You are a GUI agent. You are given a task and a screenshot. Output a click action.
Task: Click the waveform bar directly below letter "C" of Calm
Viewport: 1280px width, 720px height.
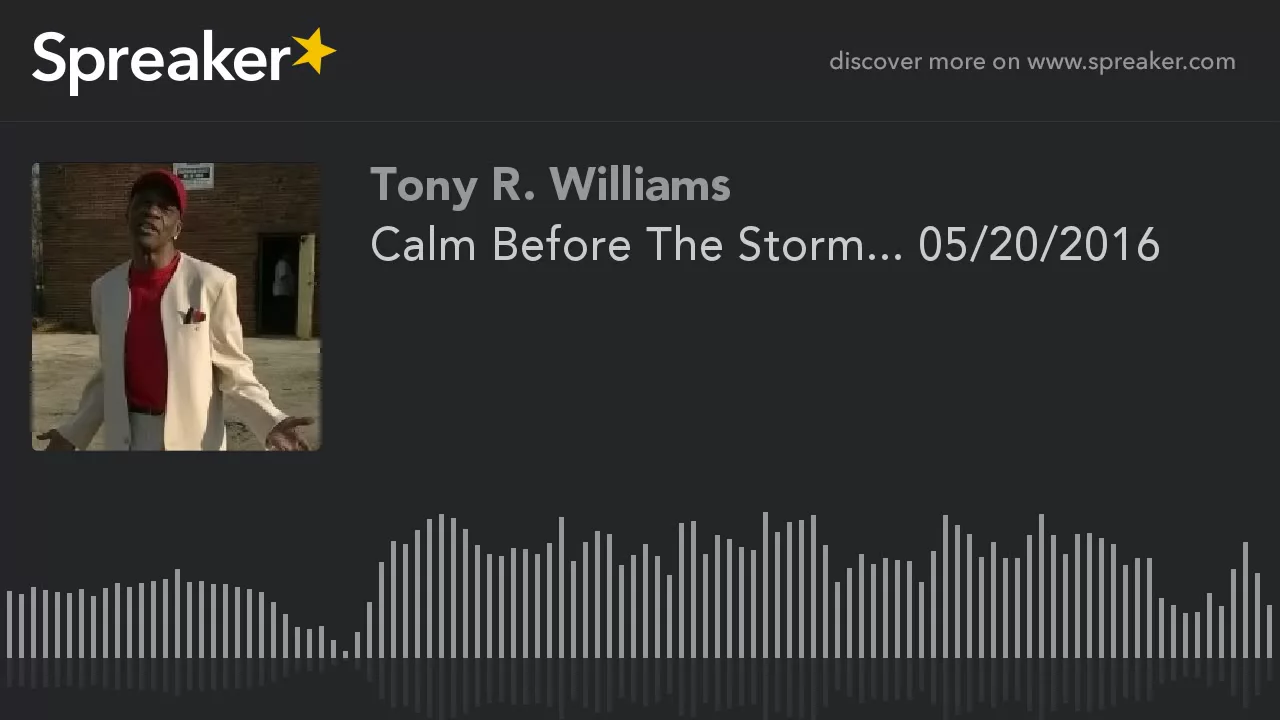(x=382, y=610)
